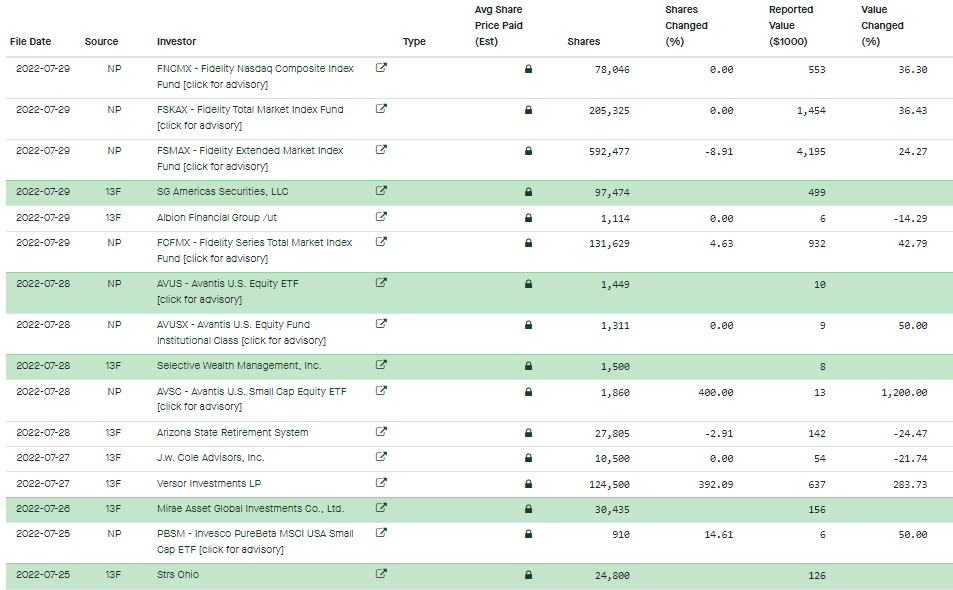Open FCFMX Fidelity Series Total Market link
Screen dimensions: 953x590
click(254, 250)
